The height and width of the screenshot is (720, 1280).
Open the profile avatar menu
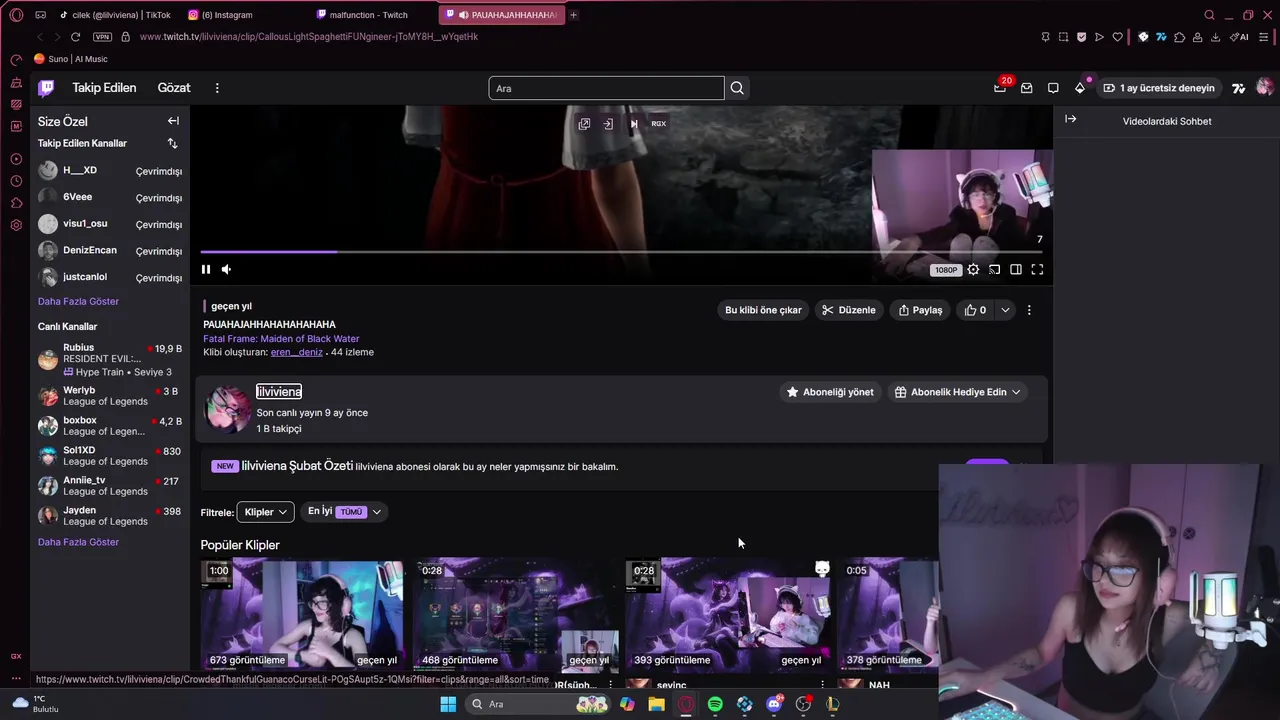pos(1265,88)
